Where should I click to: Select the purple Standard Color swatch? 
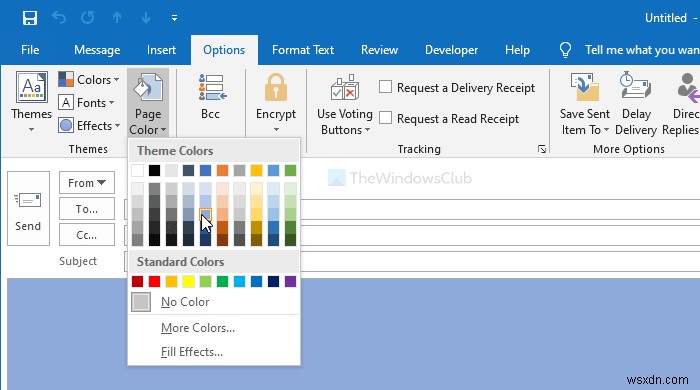[290, 281]
